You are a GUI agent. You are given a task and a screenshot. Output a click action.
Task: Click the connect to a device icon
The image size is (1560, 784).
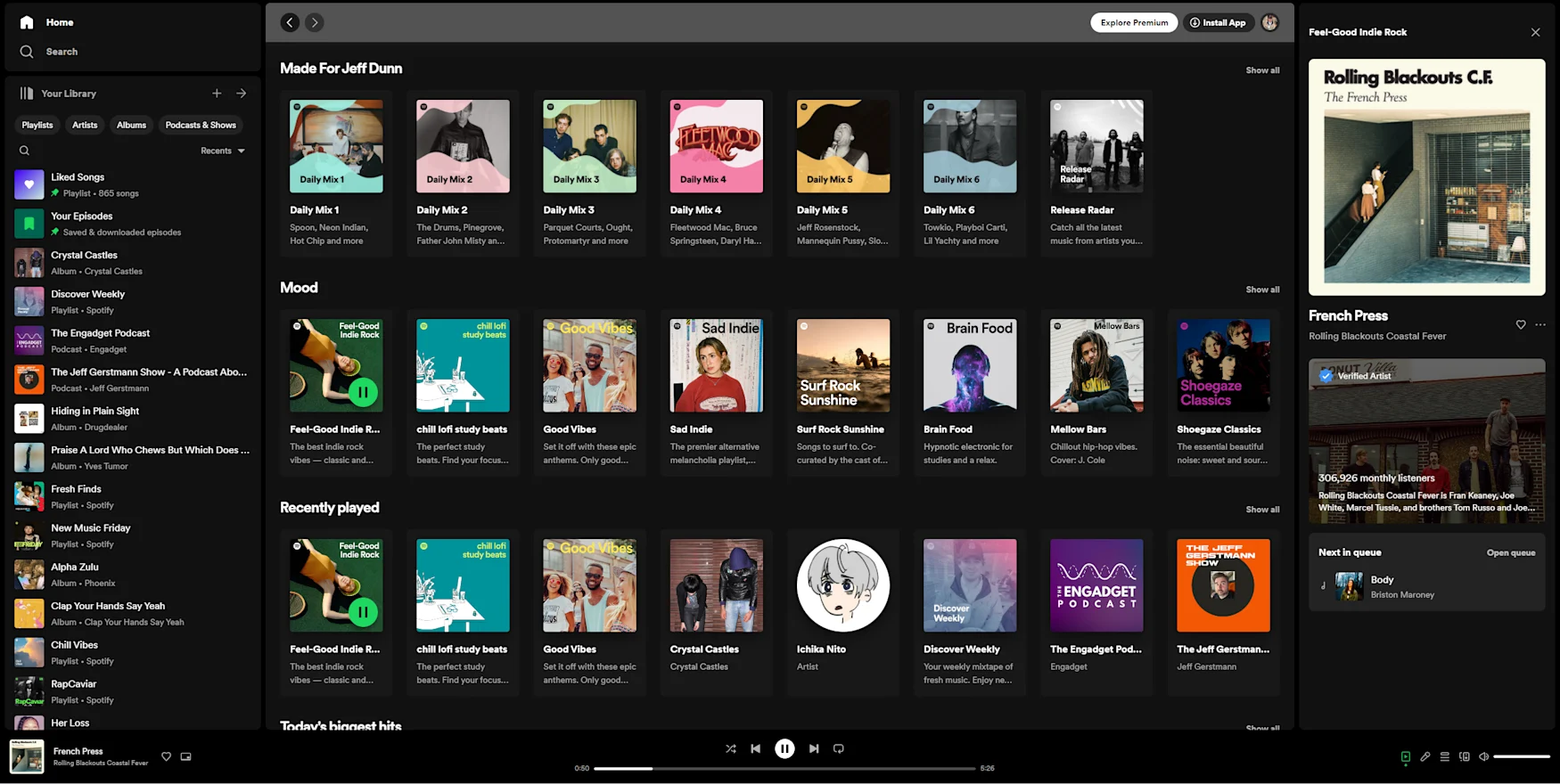pyautogui.click(x=1465, y=756)
